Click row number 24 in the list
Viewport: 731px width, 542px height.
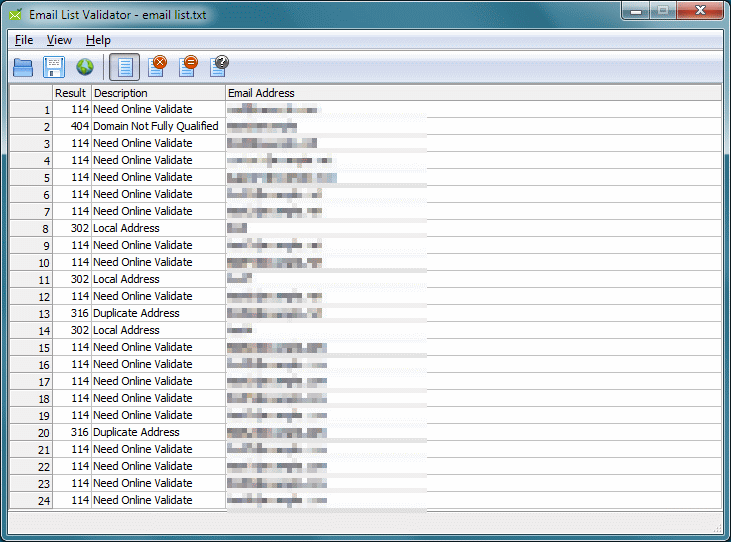tap(44, 500)
